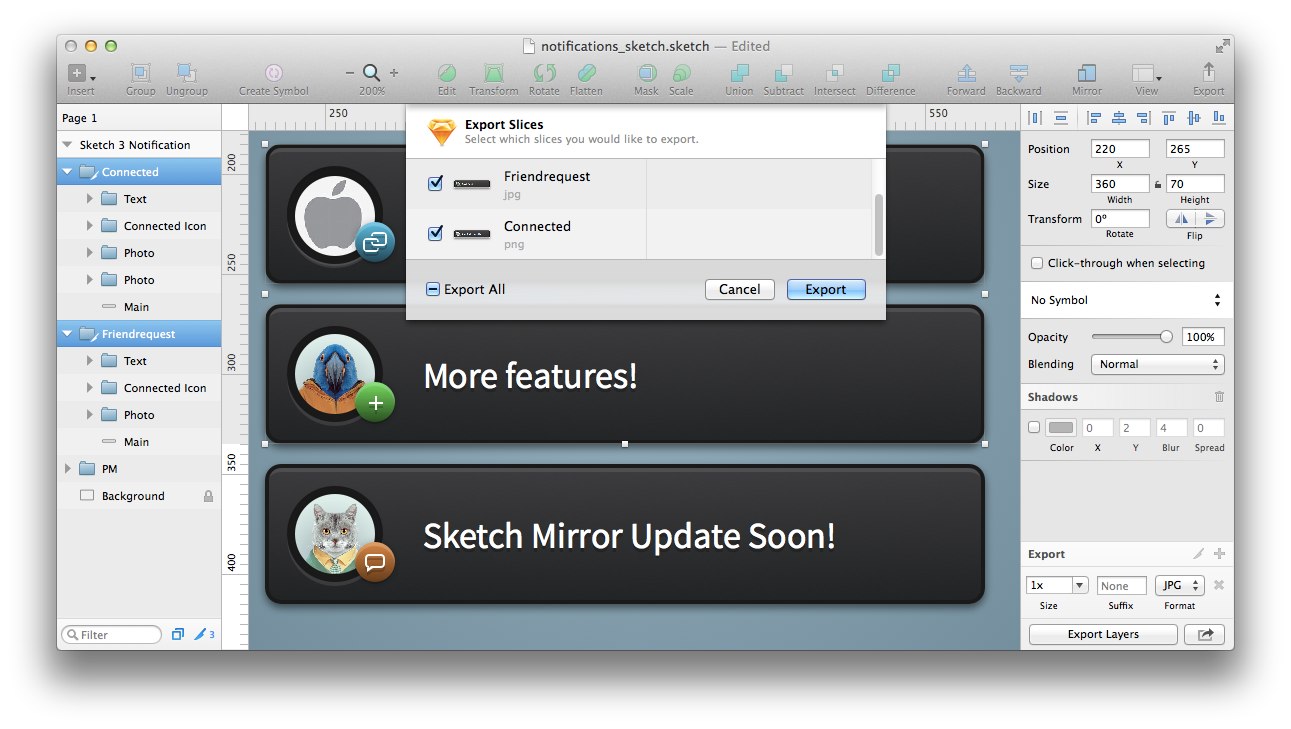This screenshot has height=729, width=1291.
Task: Click the share button beside Export Layers
Action: 1204,634
